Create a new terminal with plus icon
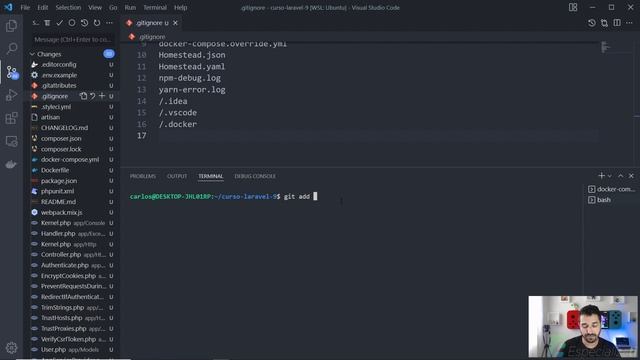 click(601, 176)
